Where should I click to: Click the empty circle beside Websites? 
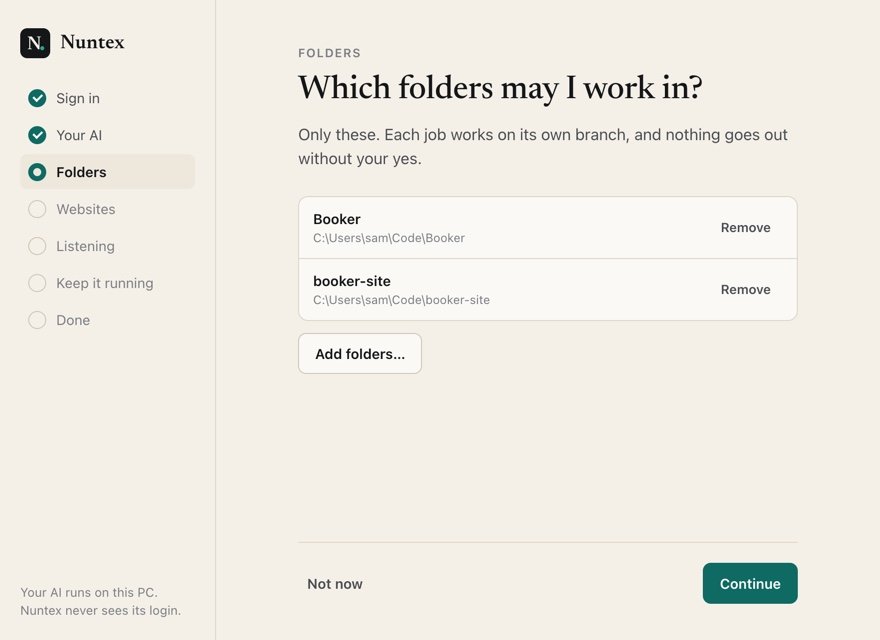tap(37, 209)
